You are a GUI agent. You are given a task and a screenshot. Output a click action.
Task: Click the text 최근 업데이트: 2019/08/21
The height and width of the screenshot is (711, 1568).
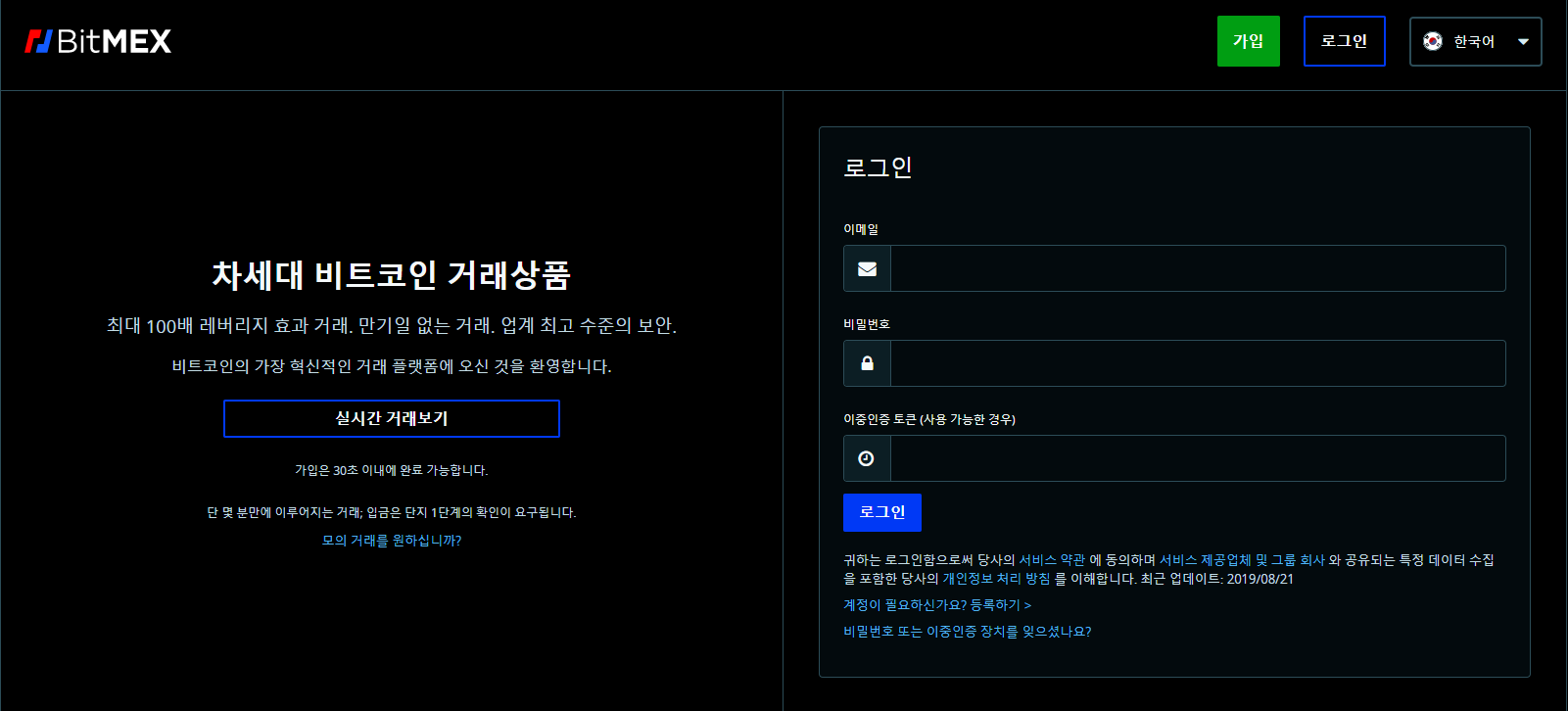pos(1217,579)
